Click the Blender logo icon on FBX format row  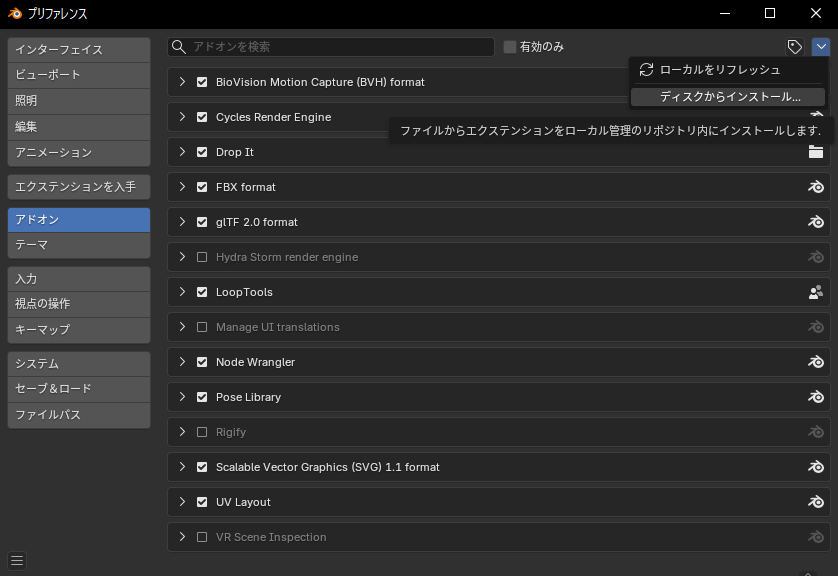coord(816,187)
